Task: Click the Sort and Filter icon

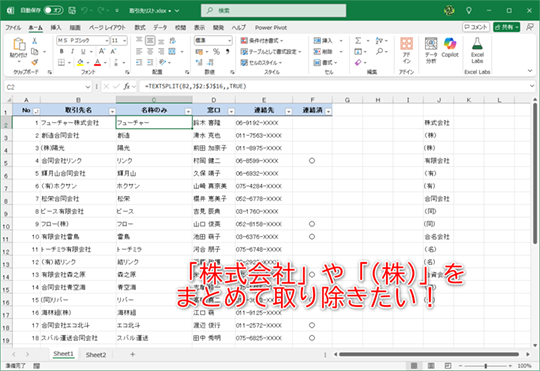Action: [379, 41]
